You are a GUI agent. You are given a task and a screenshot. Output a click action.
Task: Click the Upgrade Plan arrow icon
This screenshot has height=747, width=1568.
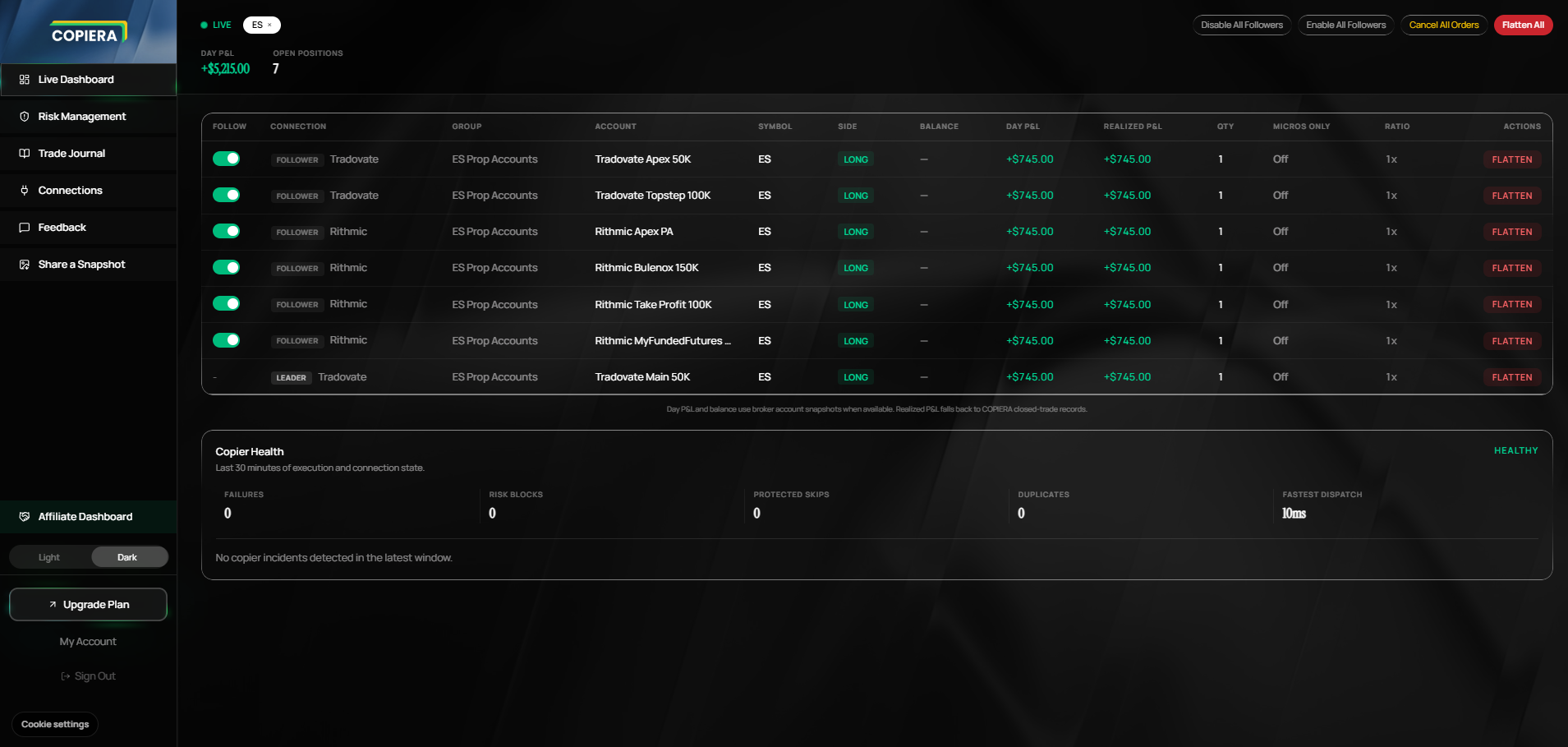(53, 605)
